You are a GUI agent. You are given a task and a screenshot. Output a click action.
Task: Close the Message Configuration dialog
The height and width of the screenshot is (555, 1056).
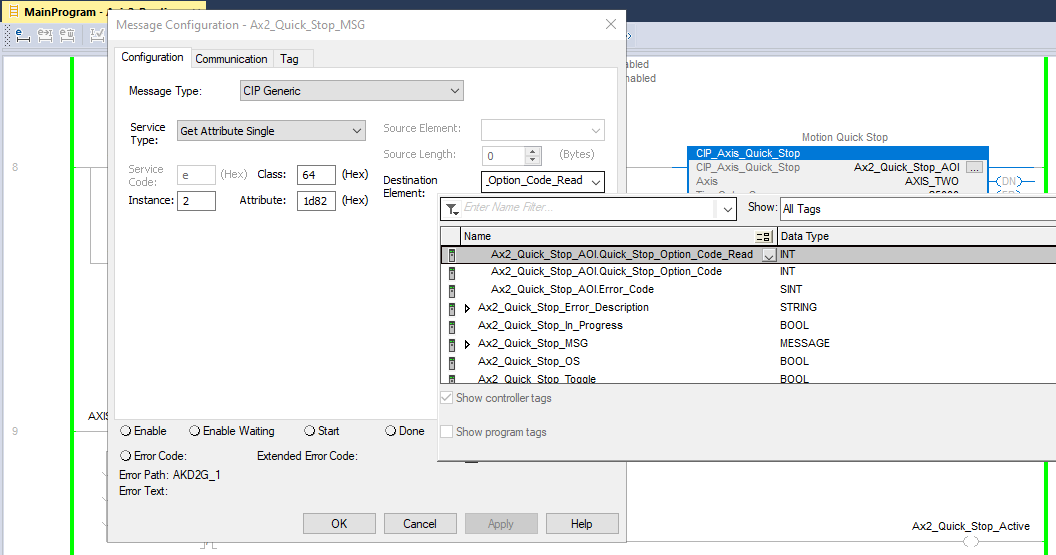611,24
